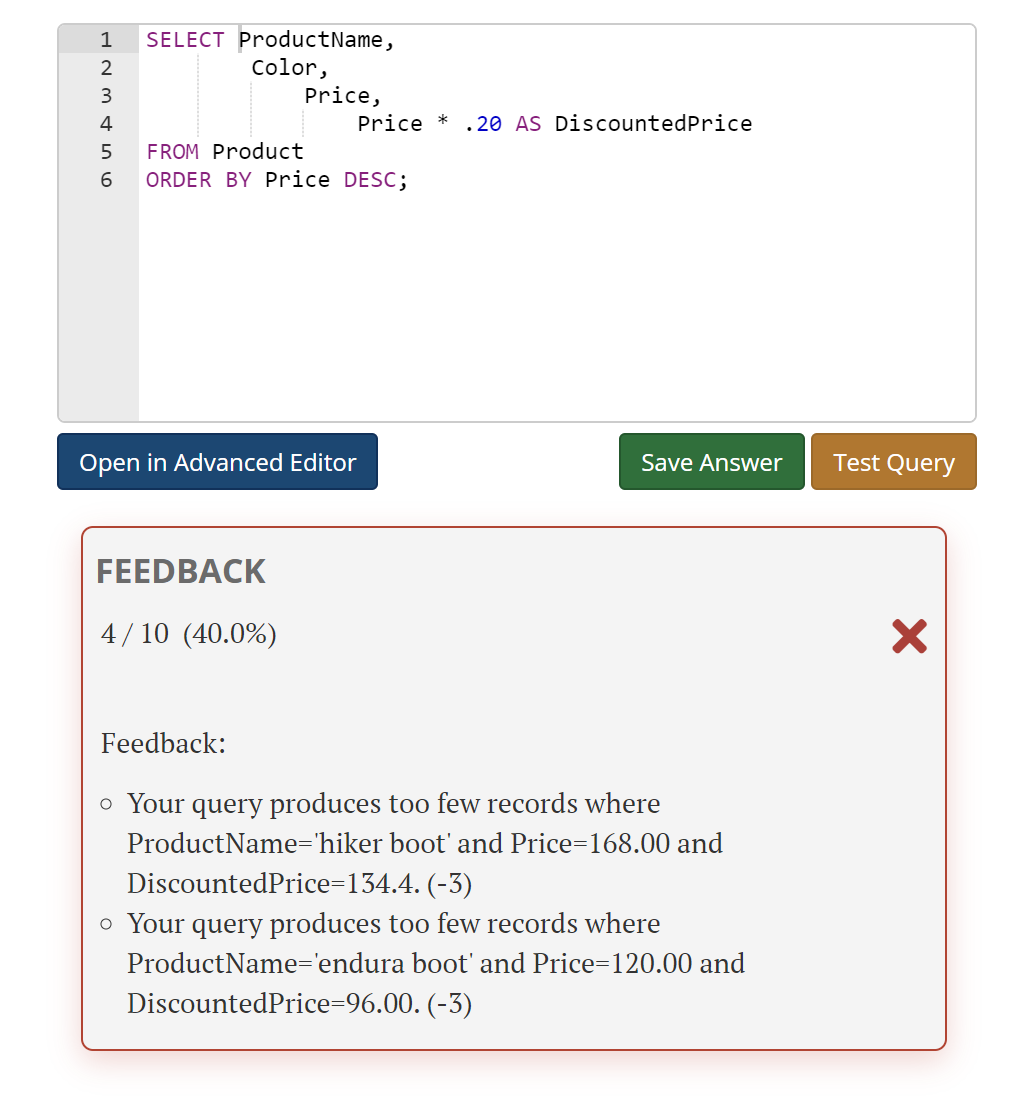The height and width of the screenshot is (1102, 1034).
Task: Click the ORDER BY clause on line 6
Action: point(199,179)
